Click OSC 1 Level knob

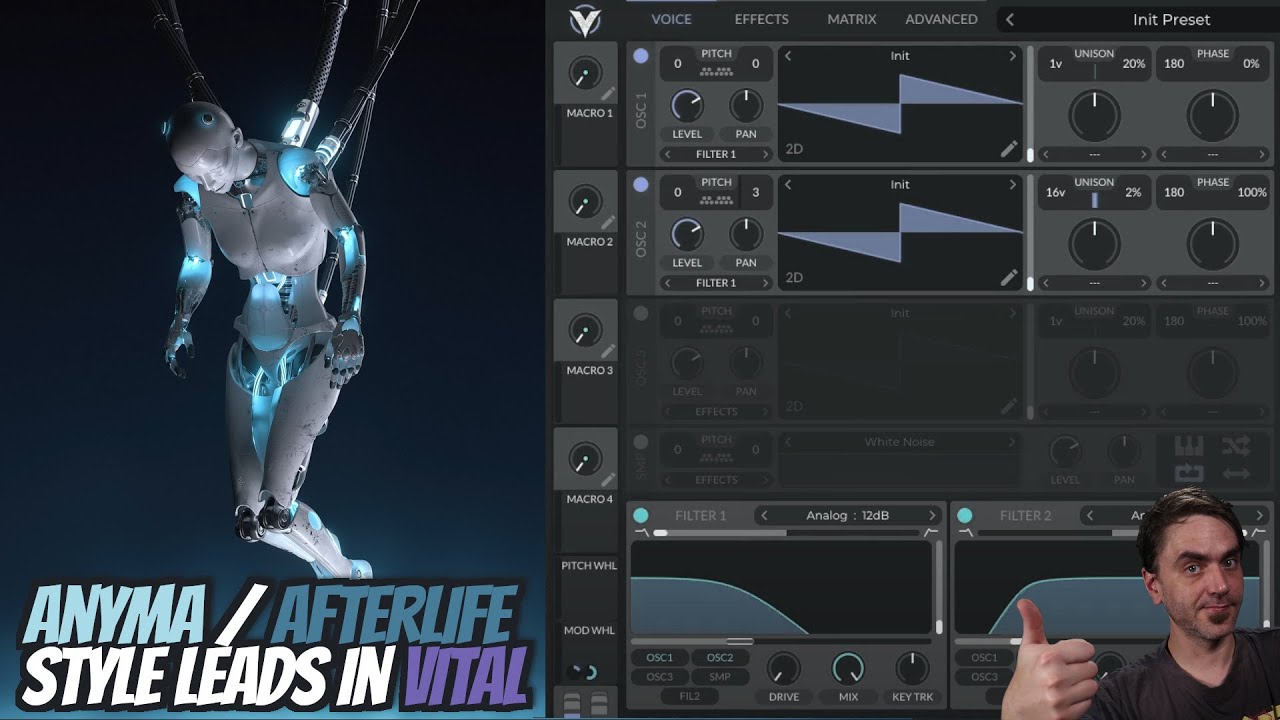687,105
